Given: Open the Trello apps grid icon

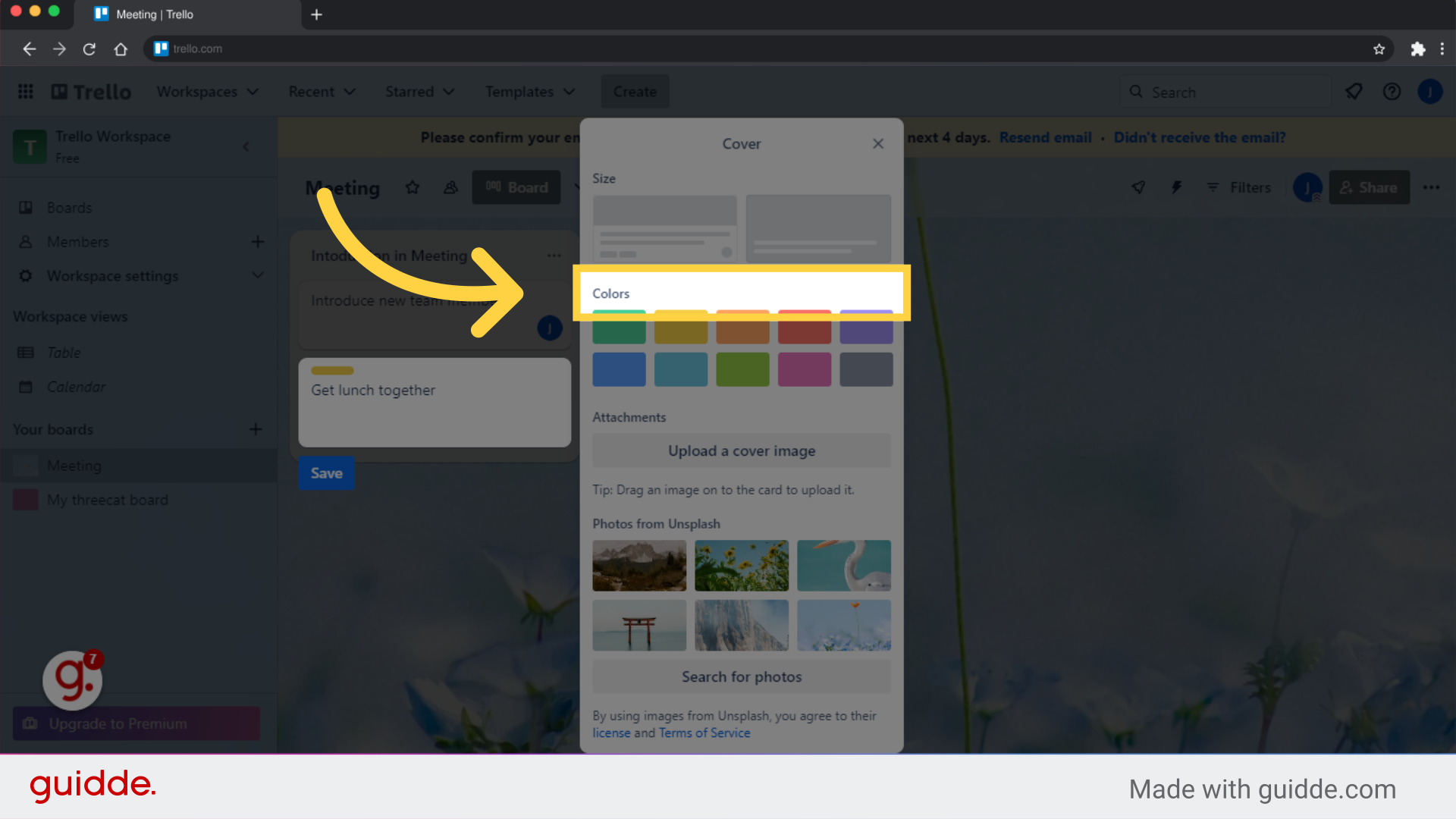Looking at the screenshot, I should click(x=25, y=91).
